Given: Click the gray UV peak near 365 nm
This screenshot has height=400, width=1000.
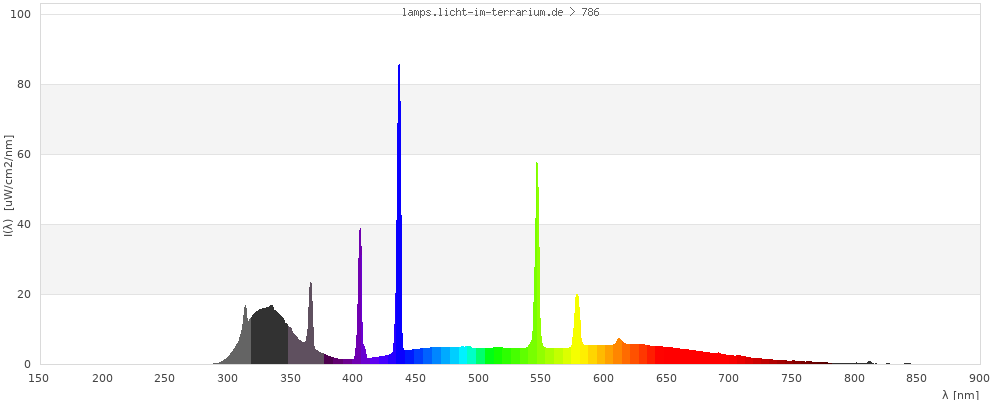Looking at the screenshot, I should [x=311, y=325].
